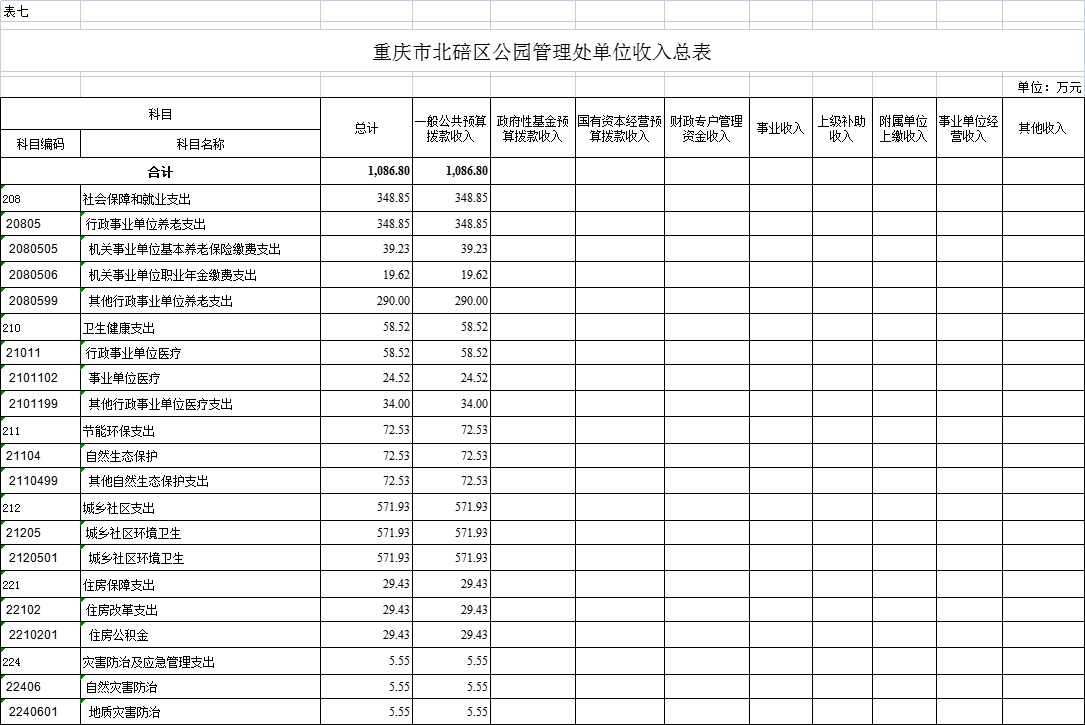Select the 合计 row label
Image resolution: width=1085 pixels, height=725 pixels.
click(x=160, y=172)
